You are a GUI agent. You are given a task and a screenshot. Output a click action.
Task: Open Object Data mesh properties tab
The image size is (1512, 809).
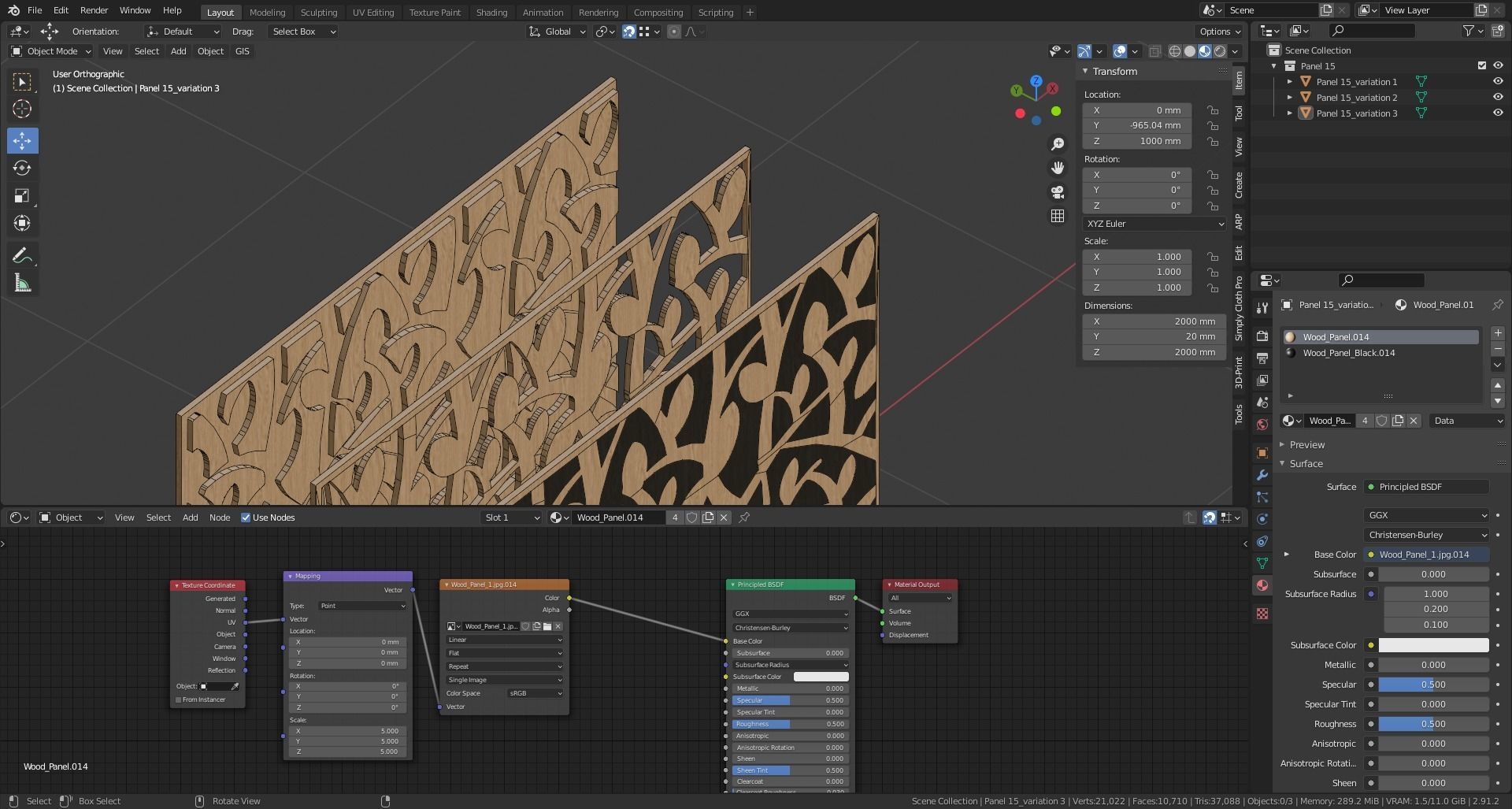pyautogui.click(x=1262, y=563)
